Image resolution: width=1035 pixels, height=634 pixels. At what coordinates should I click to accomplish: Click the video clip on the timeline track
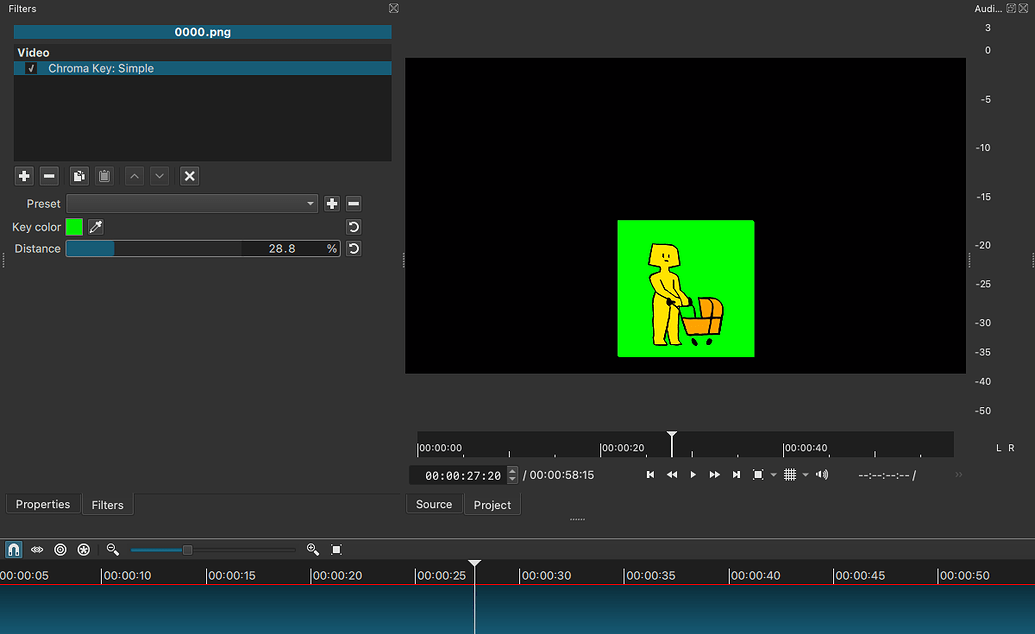[x=518, y=610]
